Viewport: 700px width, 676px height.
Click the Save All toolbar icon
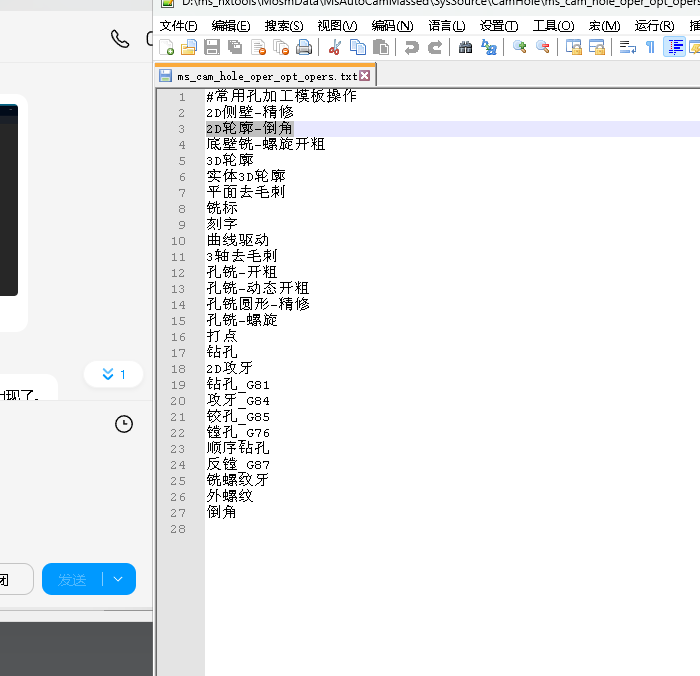[x=235, y=47]
